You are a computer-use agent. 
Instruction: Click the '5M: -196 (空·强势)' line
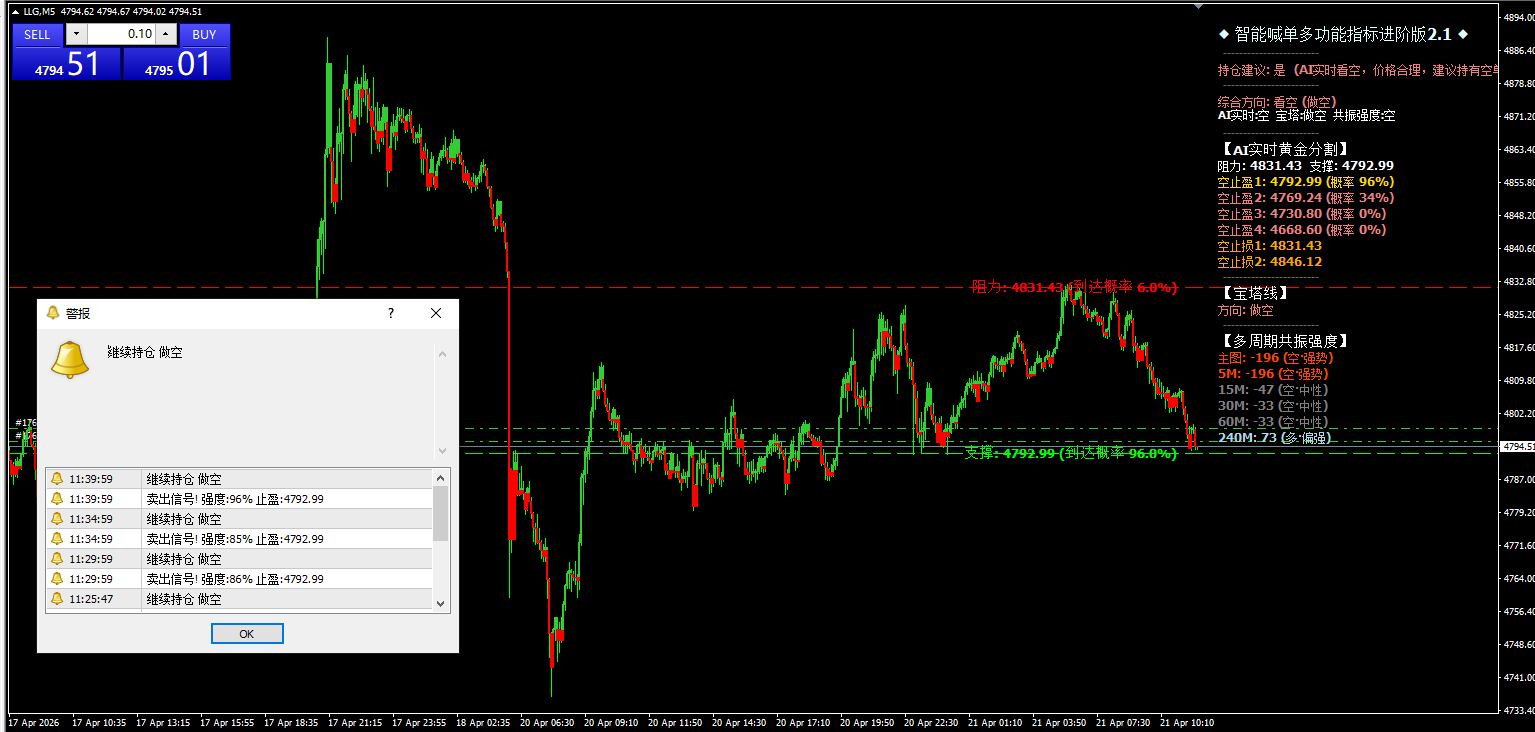[x=1275, y=373]
